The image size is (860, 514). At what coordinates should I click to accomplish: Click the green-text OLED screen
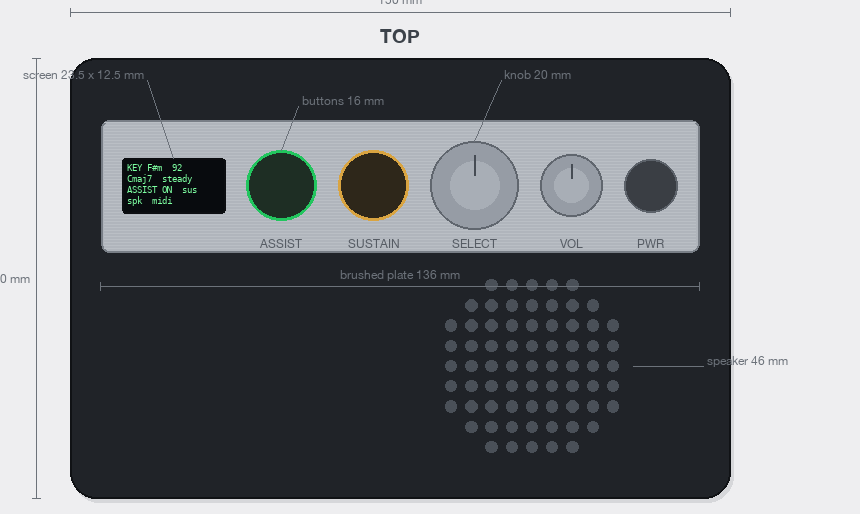click(174, 186)
